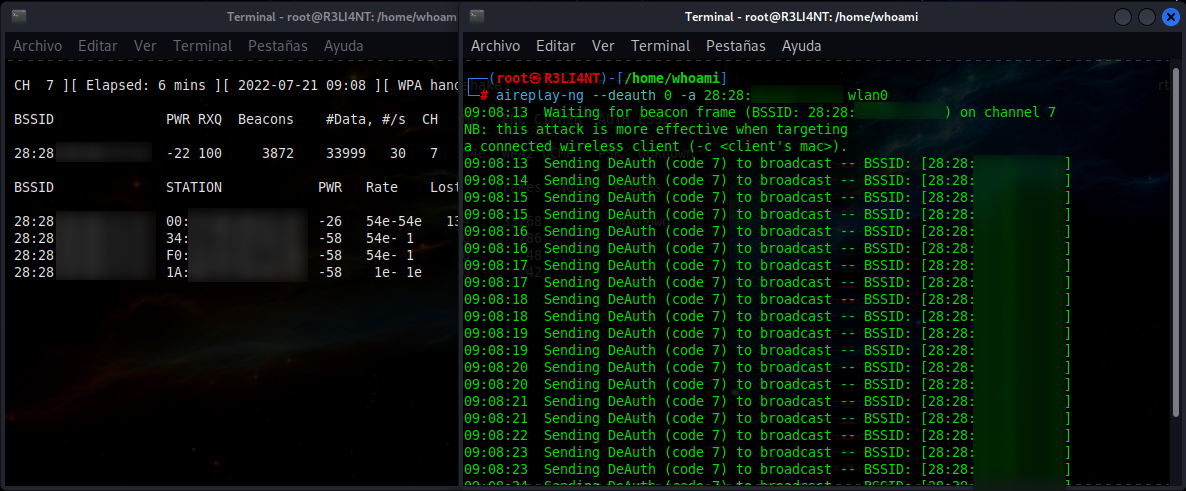Click 'NB: this attack is more effective' line
The width and height of the screenshot is (1186, 491).
pos(656,129)
